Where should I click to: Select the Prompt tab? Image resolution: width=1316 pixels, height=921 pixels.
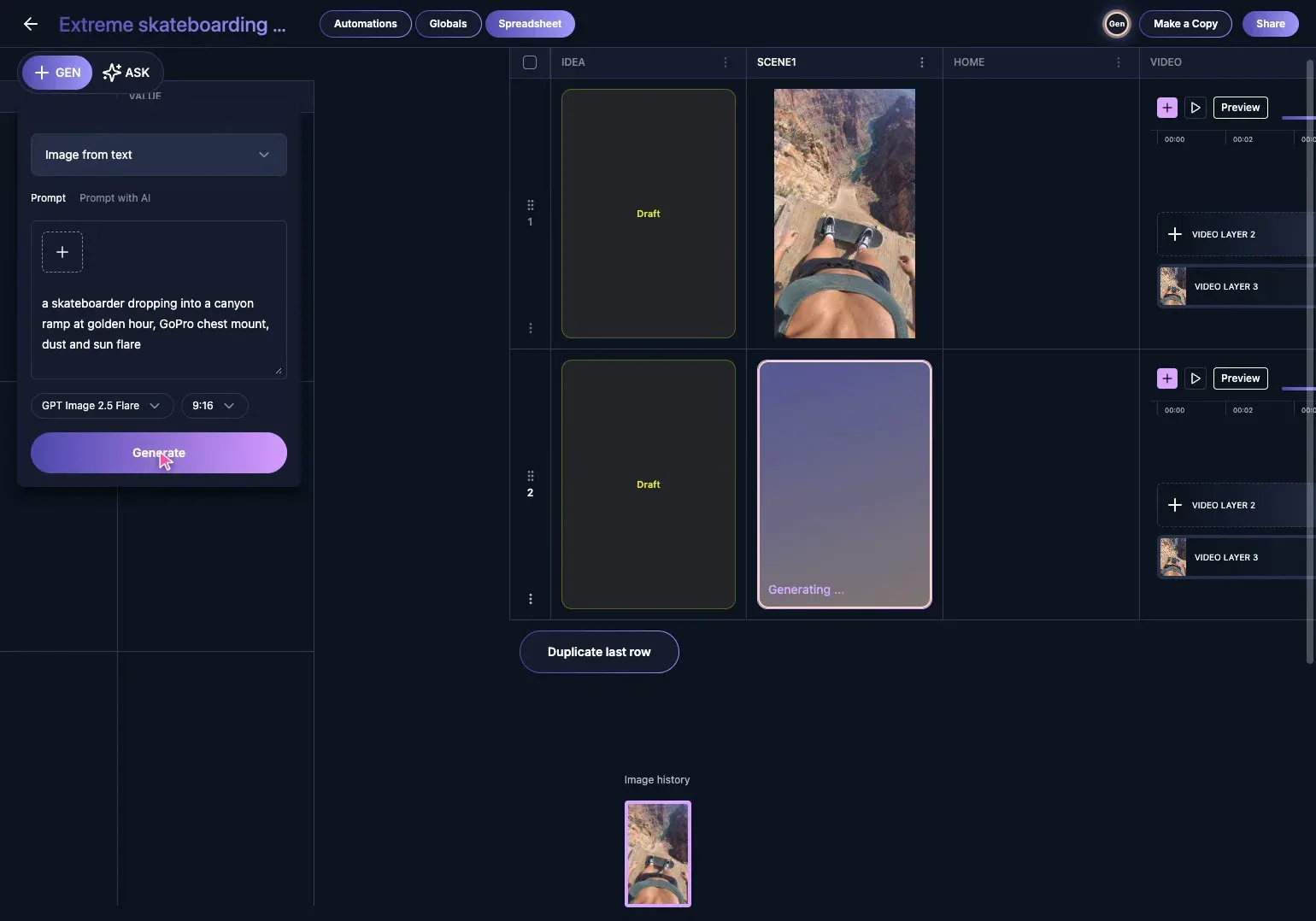pos(48,198)
